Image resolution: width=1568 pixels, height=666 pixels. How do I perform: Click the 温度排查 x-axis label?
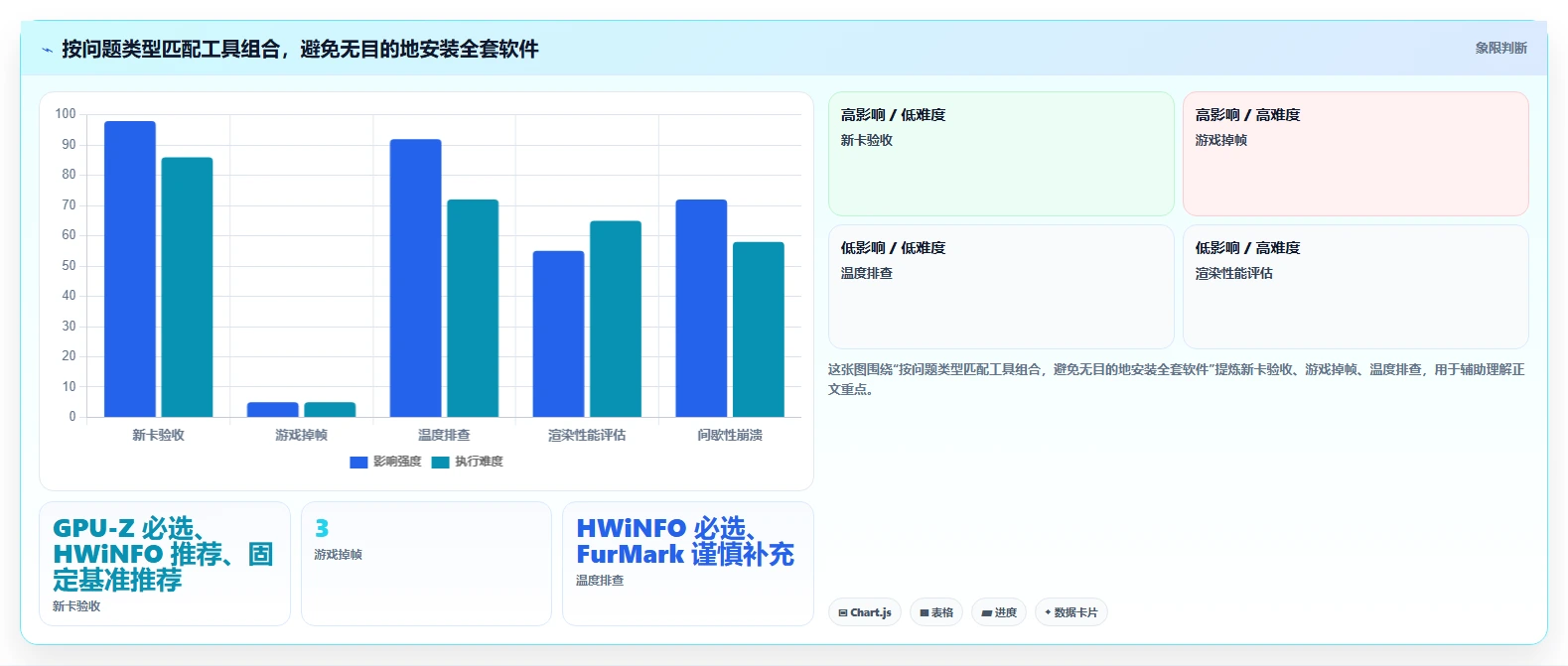pyautogui.click(x=444, y=435)
